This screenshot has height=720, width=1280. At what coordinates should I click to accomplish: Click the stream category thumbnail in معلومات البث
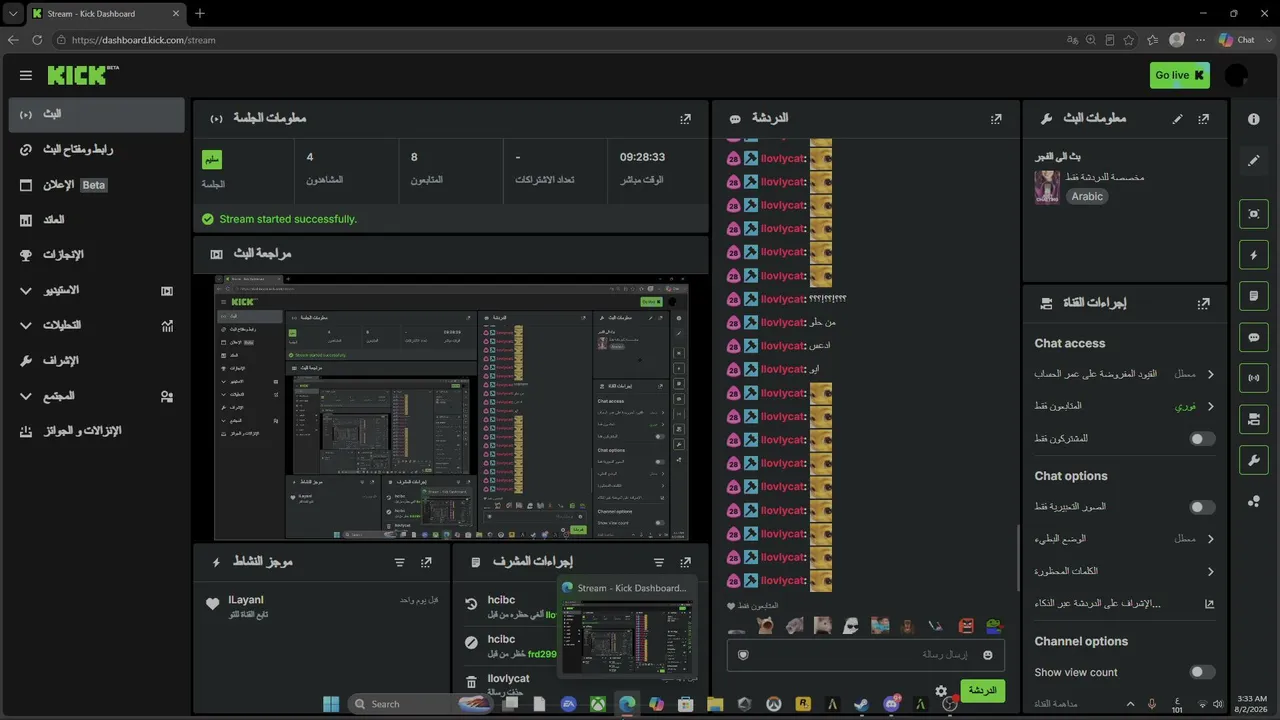coord(1047,187)
